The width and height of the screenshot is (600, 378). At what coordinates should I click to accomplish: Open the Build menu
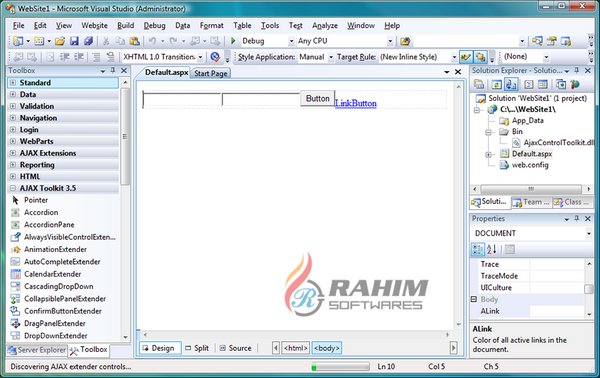point(126,26)
